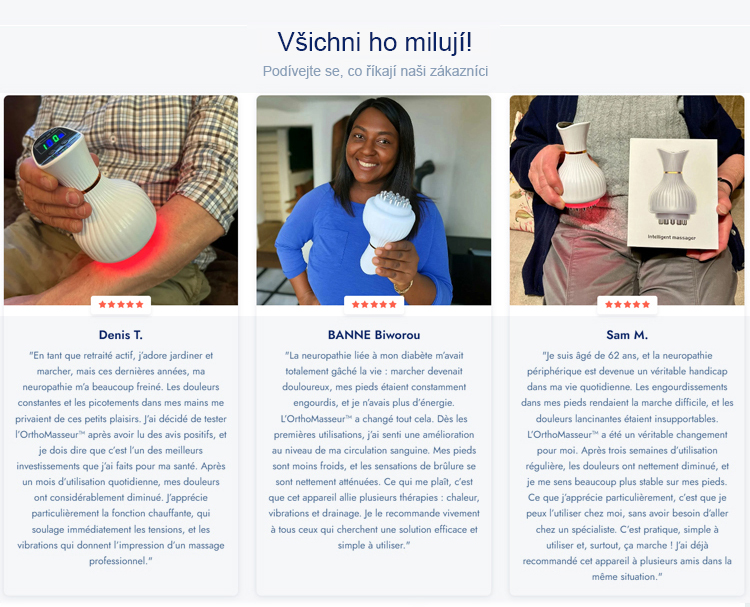Select reviewer name Denis T.

coord(121,335)
